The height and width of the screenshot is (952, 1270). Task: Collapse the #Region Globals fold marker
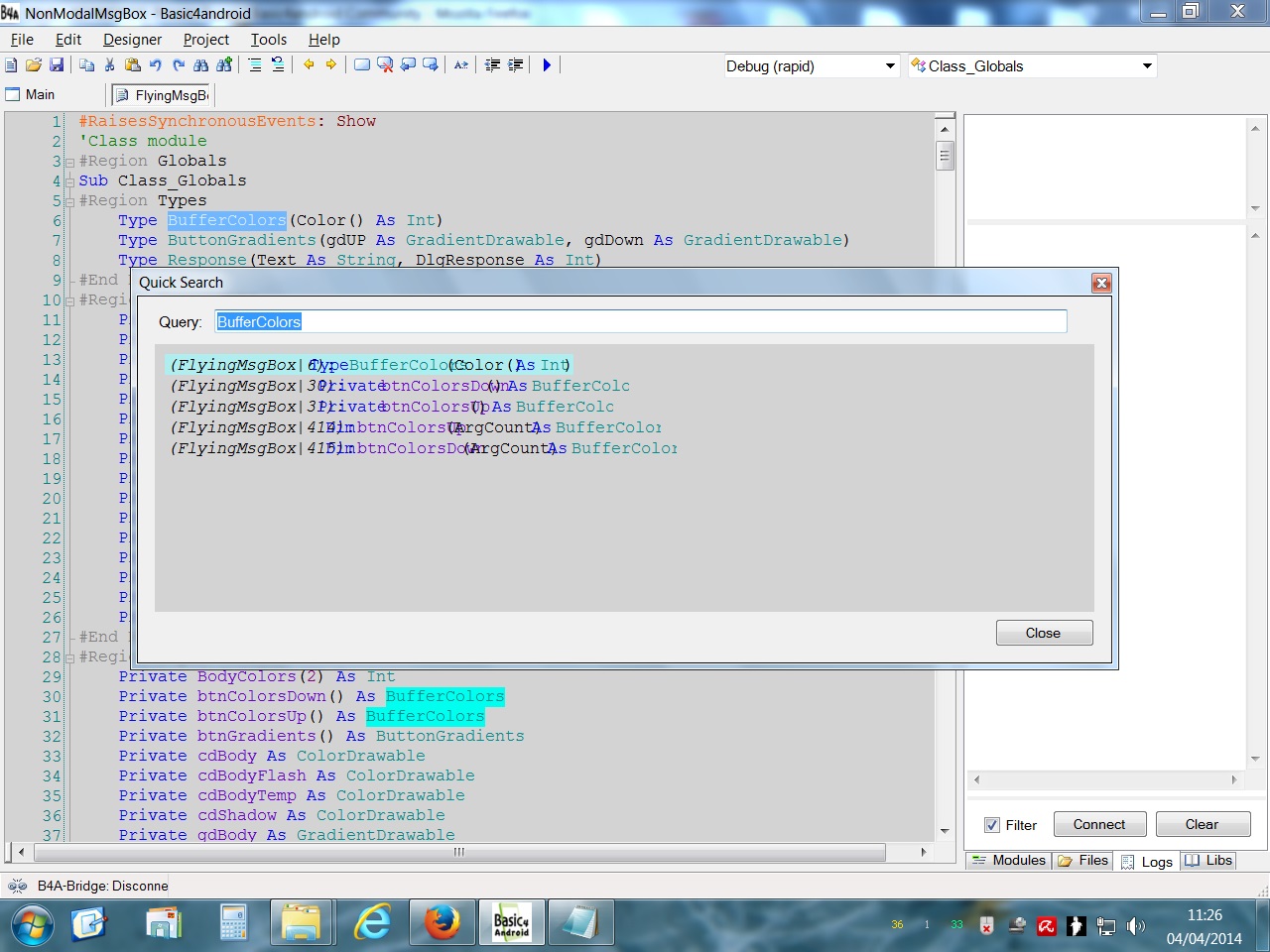pos(69,162)
